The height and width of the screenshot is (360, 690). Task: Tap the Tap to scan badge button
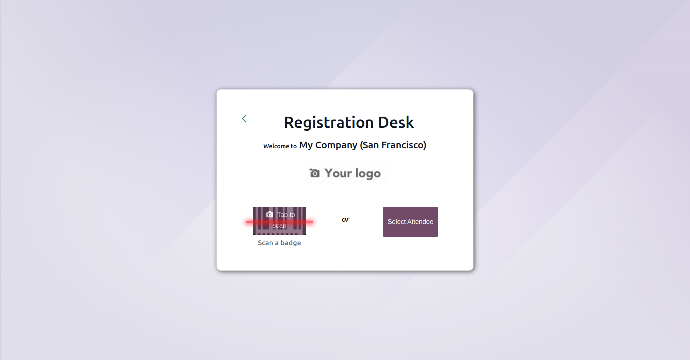(279, 221)
